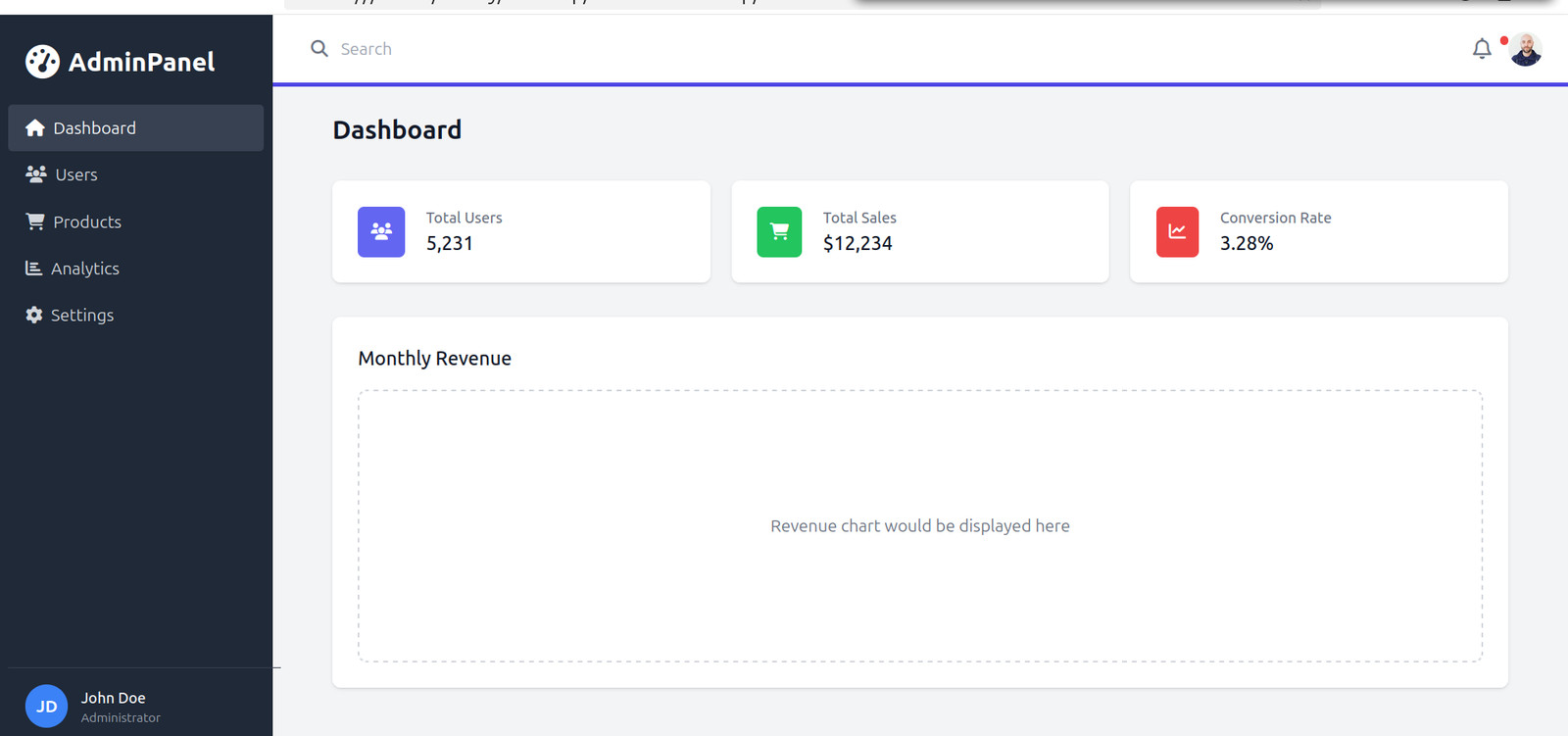Click the blue JD avatar circle

click(x=46, y=707)
